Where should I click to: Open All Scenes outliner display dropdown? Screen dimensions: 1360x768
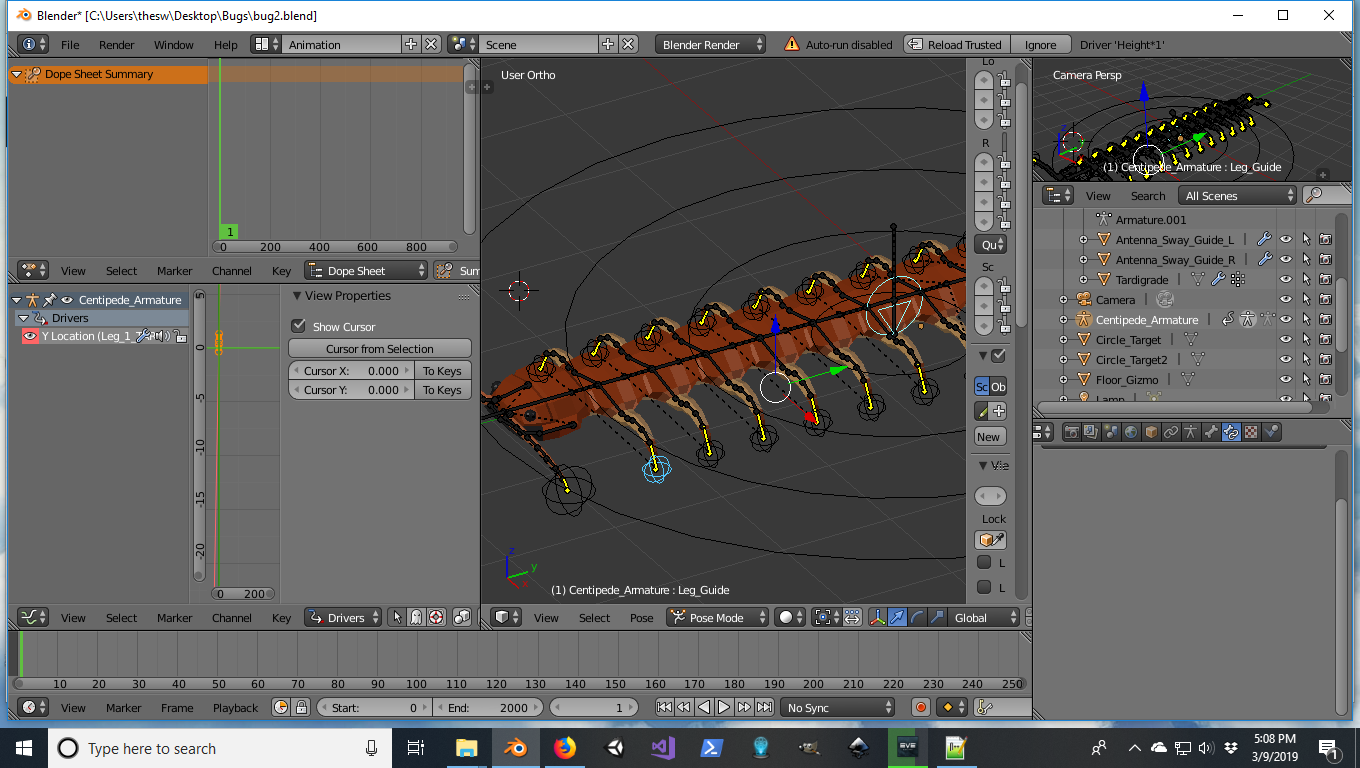coord(1238,195)
